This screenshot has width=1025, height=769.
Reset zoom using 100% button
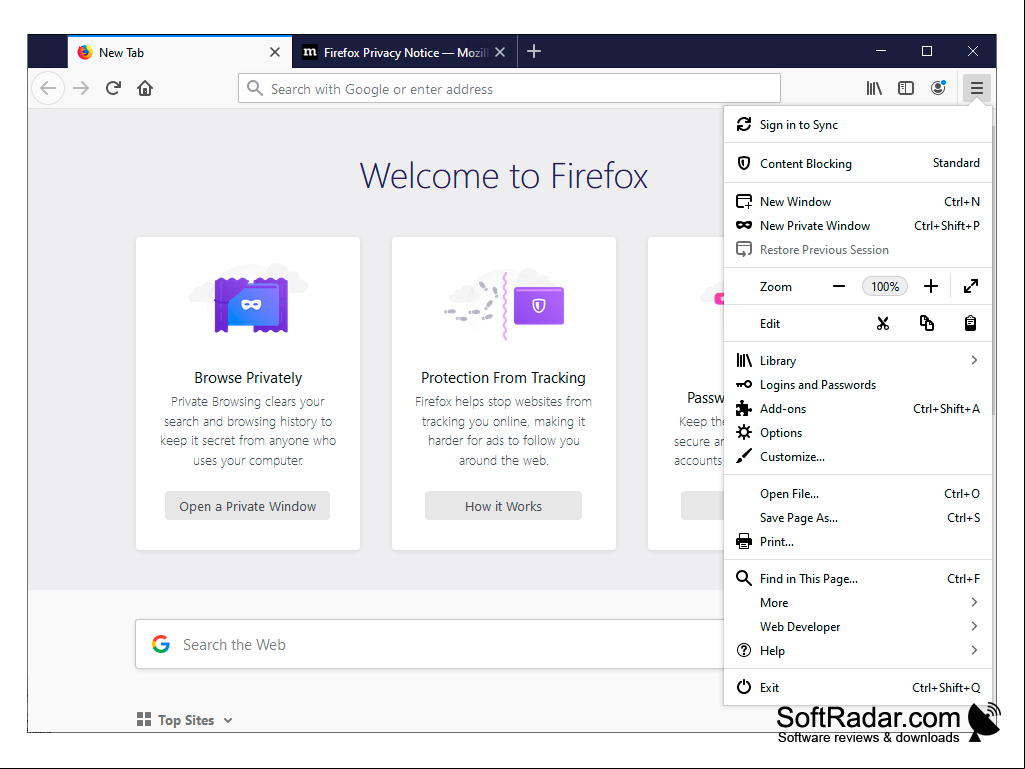pyautogui.click(x=885, y=286)
